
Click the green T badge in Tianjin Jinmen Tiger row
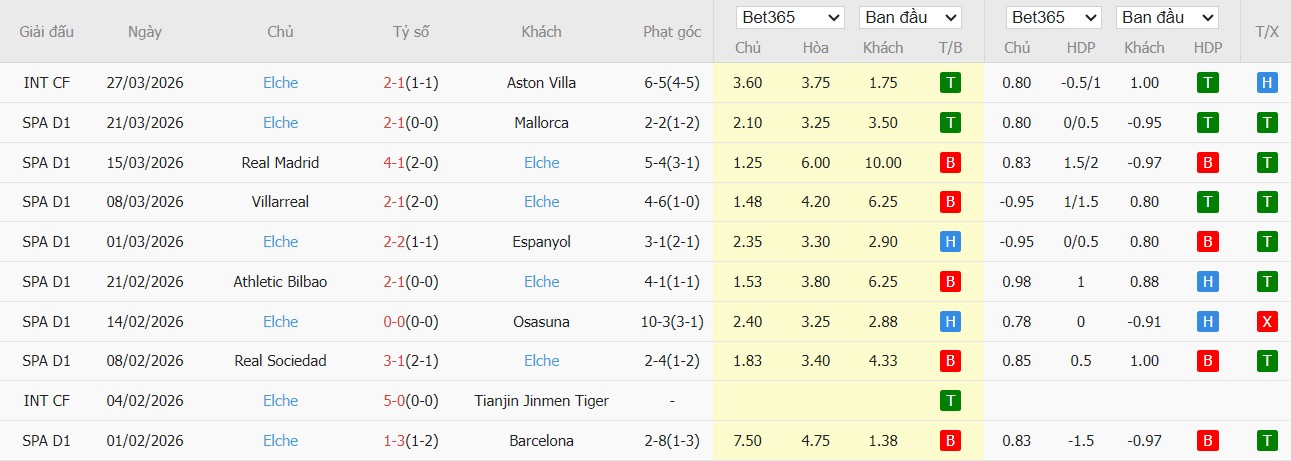pos(950,401)
